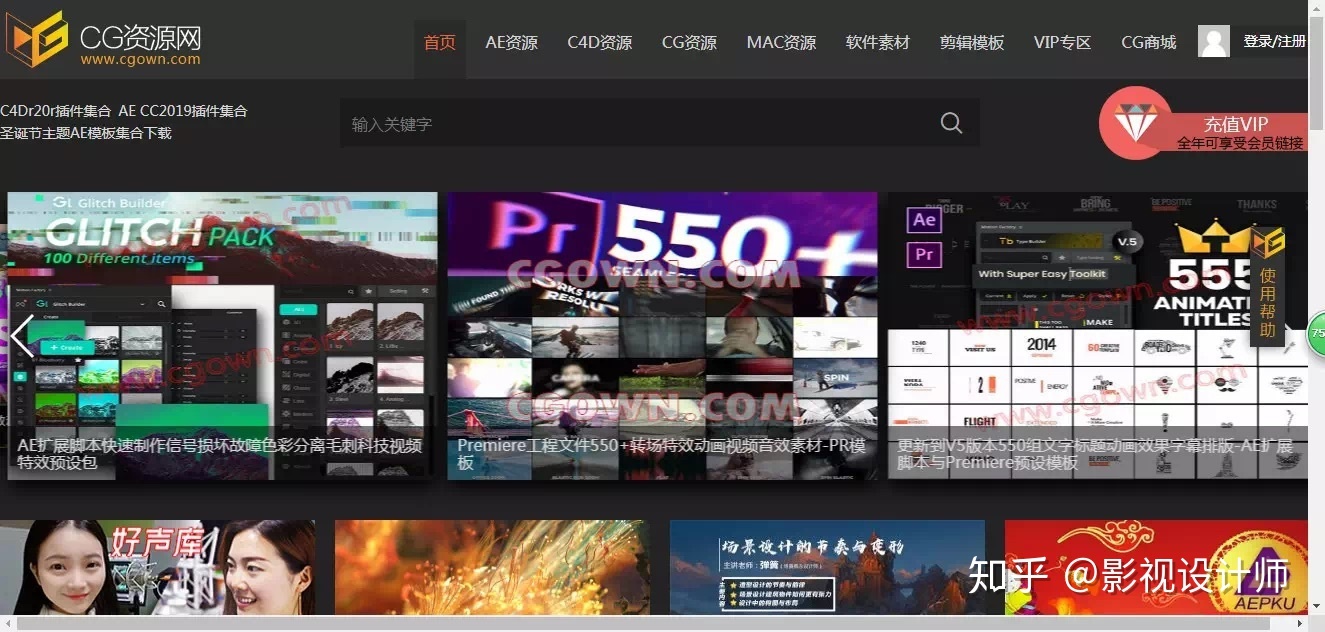Open the Premiere工程文件550+转场 title
Image resolution: width=1325 pixels, height=632 pixels.
662,454
